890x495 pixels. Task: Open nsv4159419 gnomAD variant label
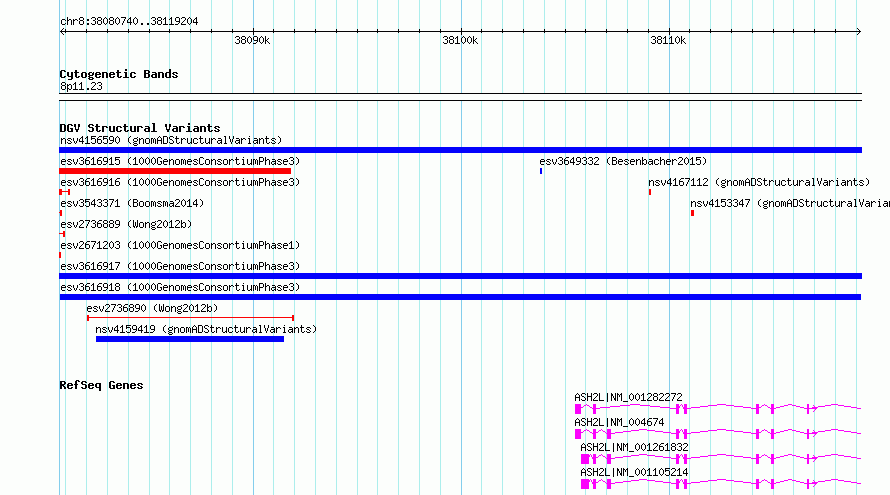point(206,329)
